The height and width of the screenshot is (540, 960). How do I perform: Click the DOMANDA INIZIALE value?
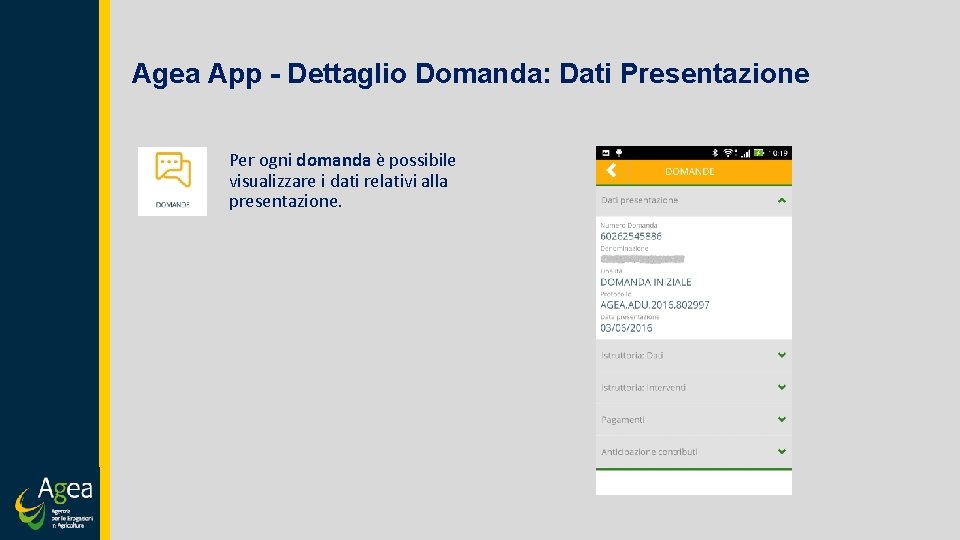645,282
